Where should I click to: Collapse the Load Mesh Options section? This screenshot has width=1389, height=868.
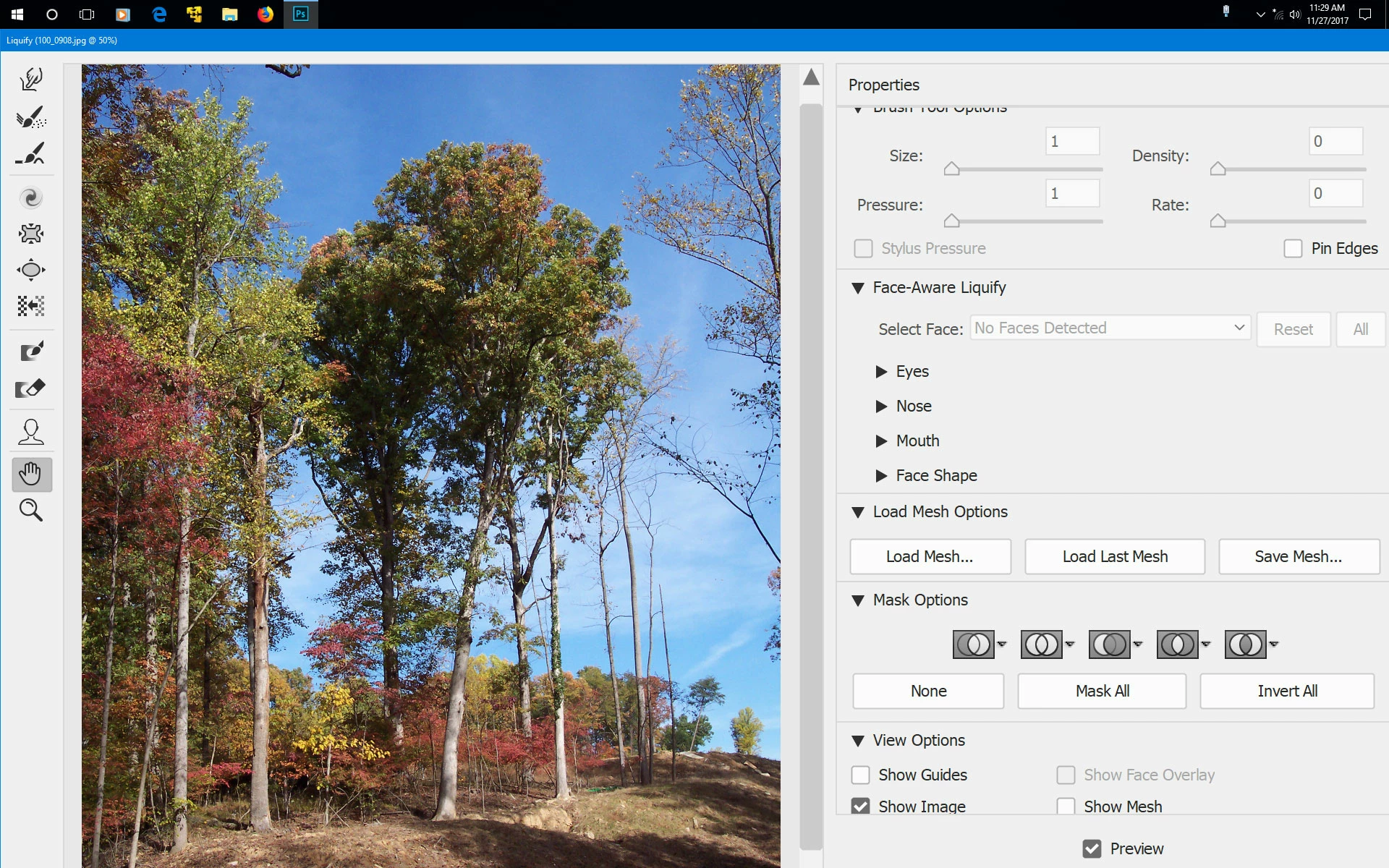click(x=858, y=512)
